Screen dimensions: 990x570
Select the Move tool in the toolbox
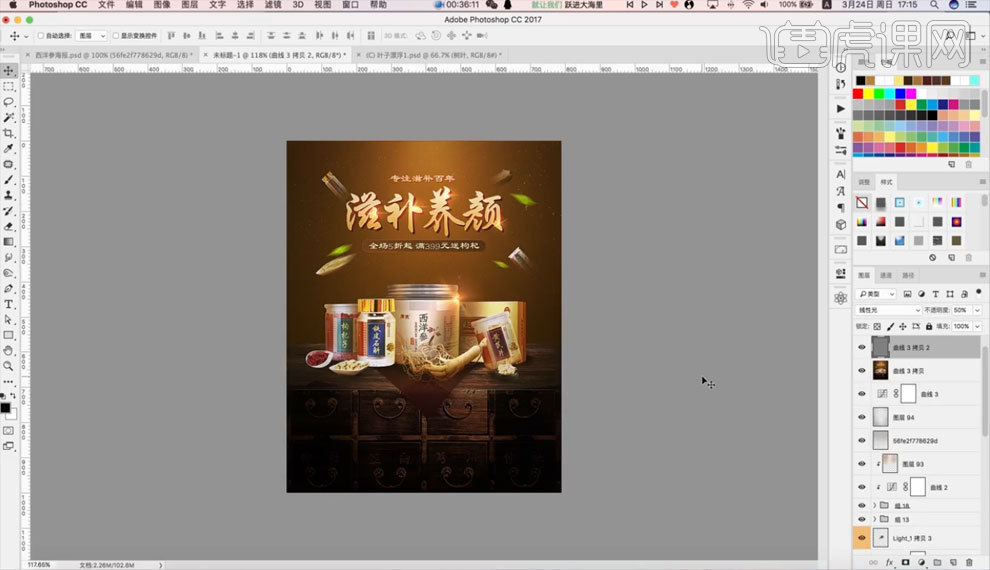(x=9, y=71)
